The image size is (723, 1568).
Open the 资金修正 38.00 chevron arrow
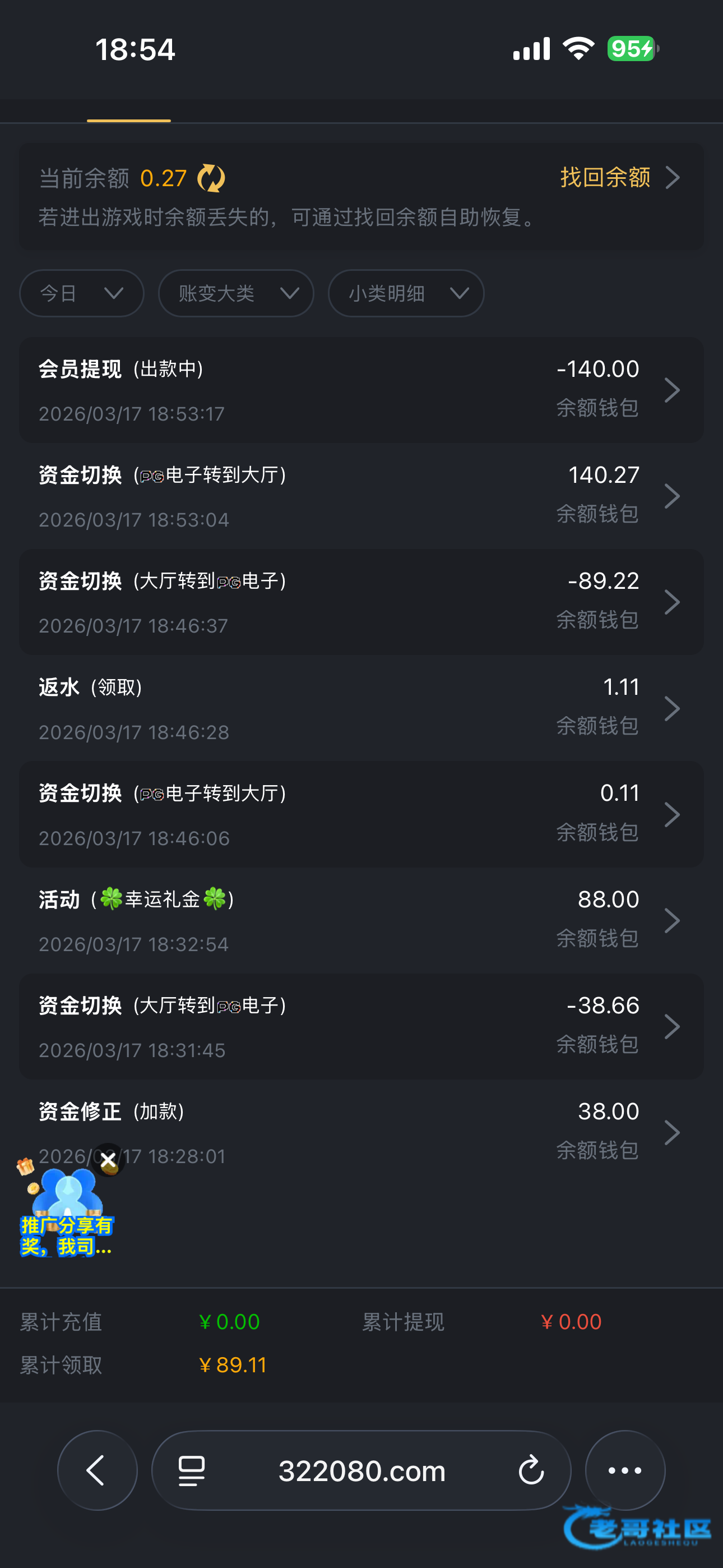(672, 1132)
